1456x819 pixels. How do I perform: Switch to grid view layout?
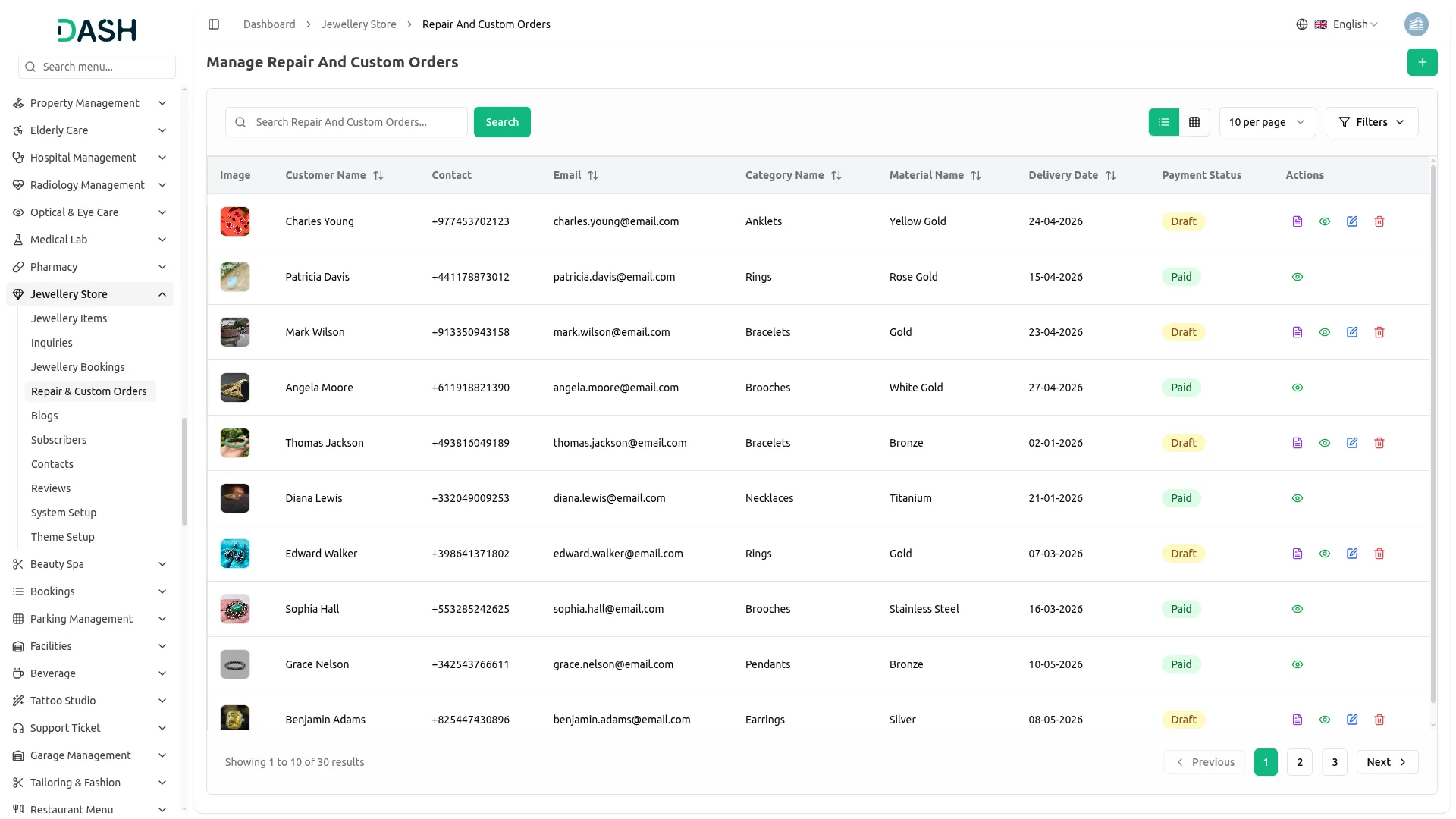pyautogui.click(x=1194, y=122)
